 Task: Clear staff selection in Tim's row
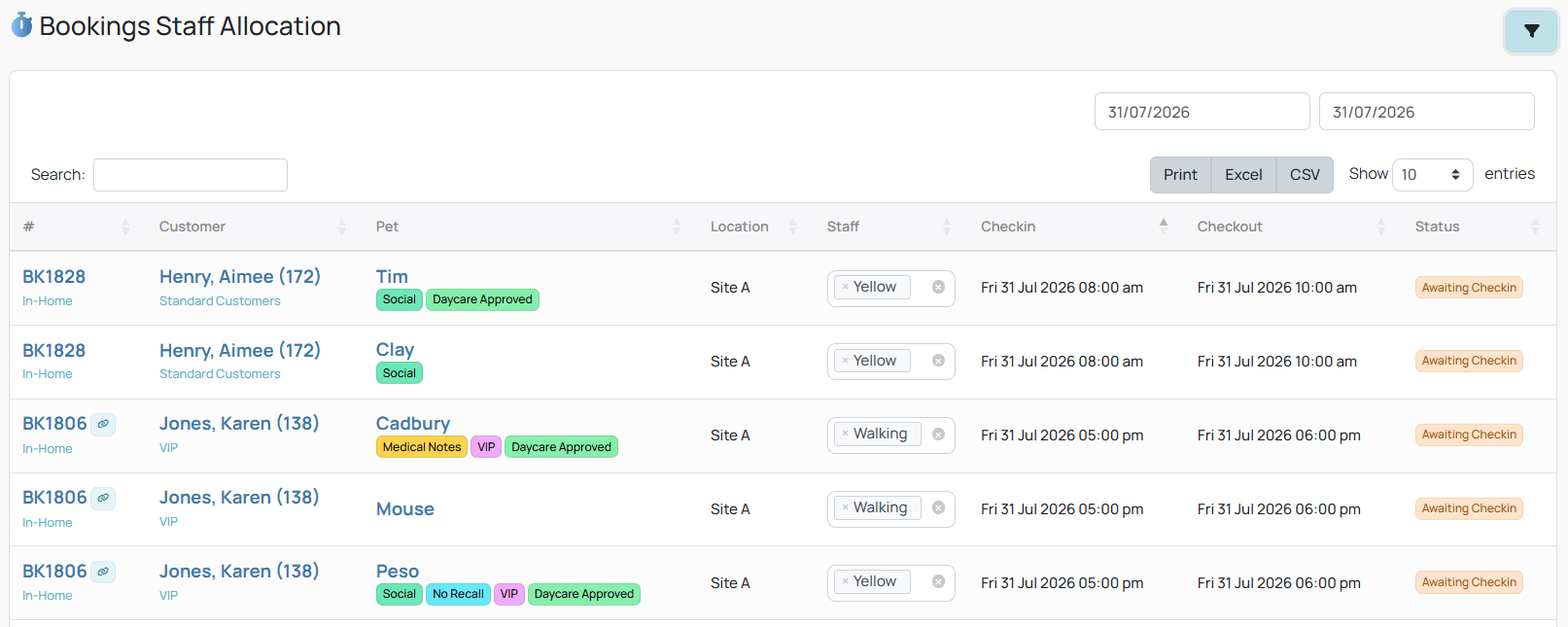click(x=938, y=287)
